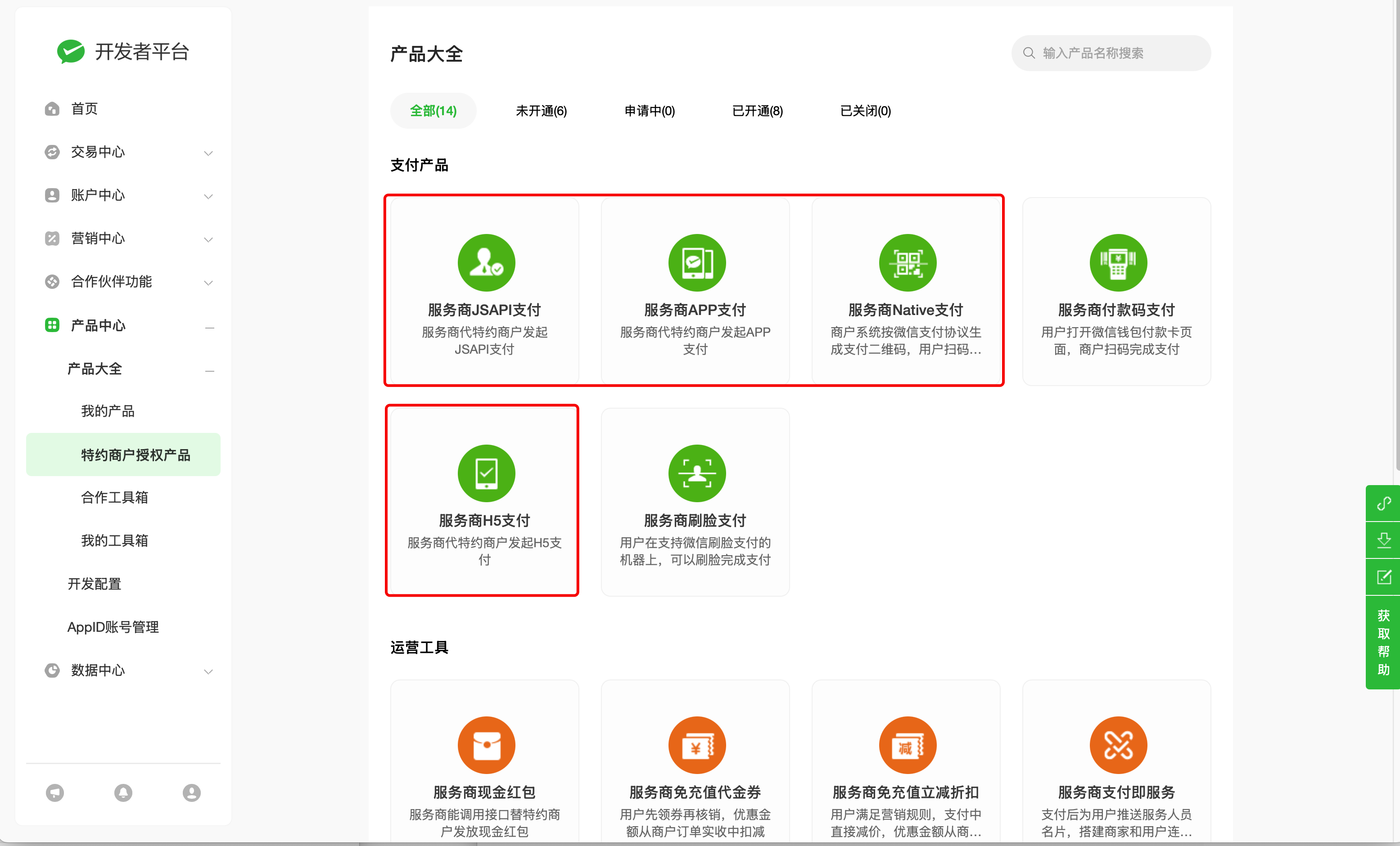The height and width of the screenshot is (846, 1400).
Task: Focus the 输入产品名称搜索 search field
Action: tap(1111, 53)
